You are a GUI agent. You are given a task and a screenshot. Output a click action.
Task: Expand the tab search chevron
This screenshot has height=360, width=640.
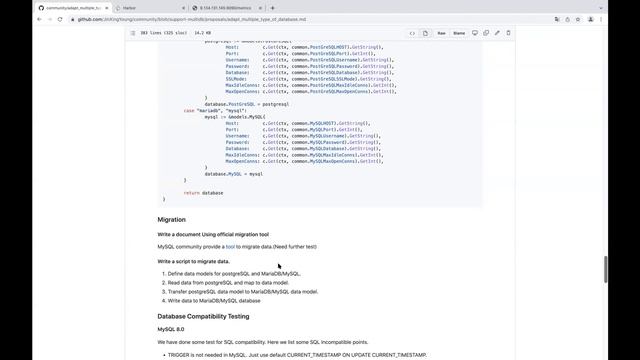(601, 8)
